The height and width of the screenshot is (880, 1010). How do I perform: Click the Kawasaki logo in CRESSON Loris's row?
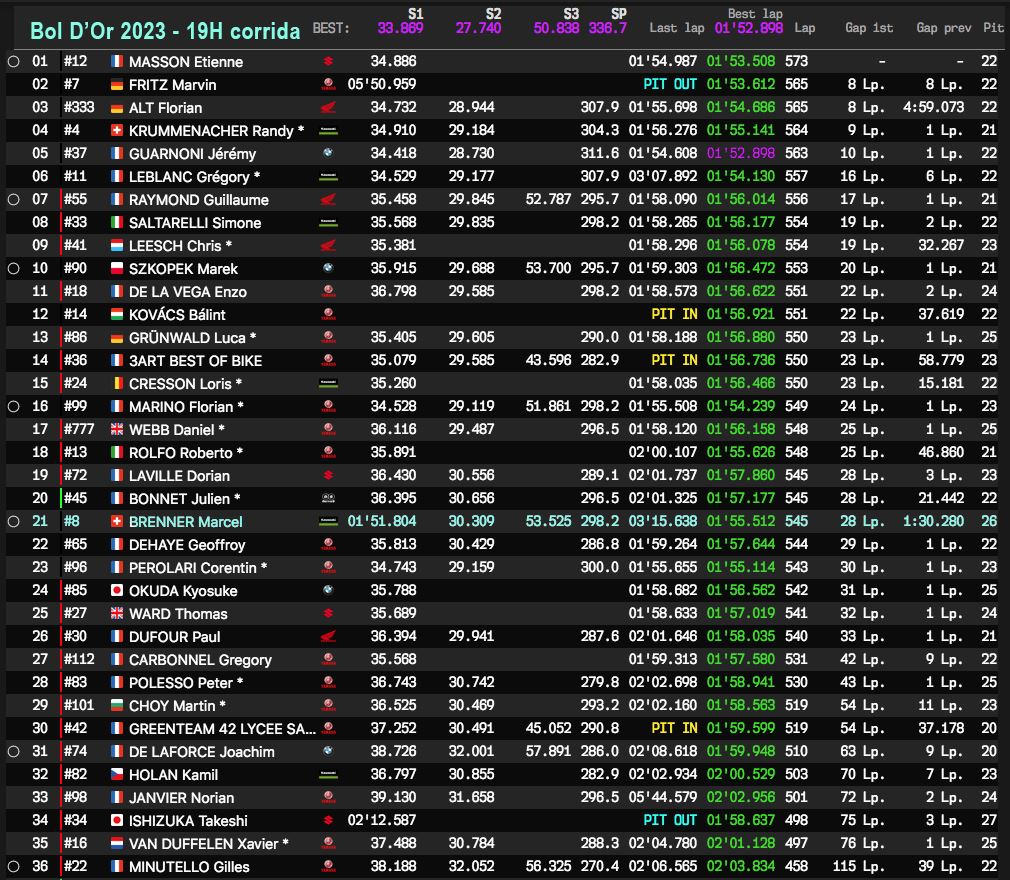pyautogui.click(x=329, y=383)
